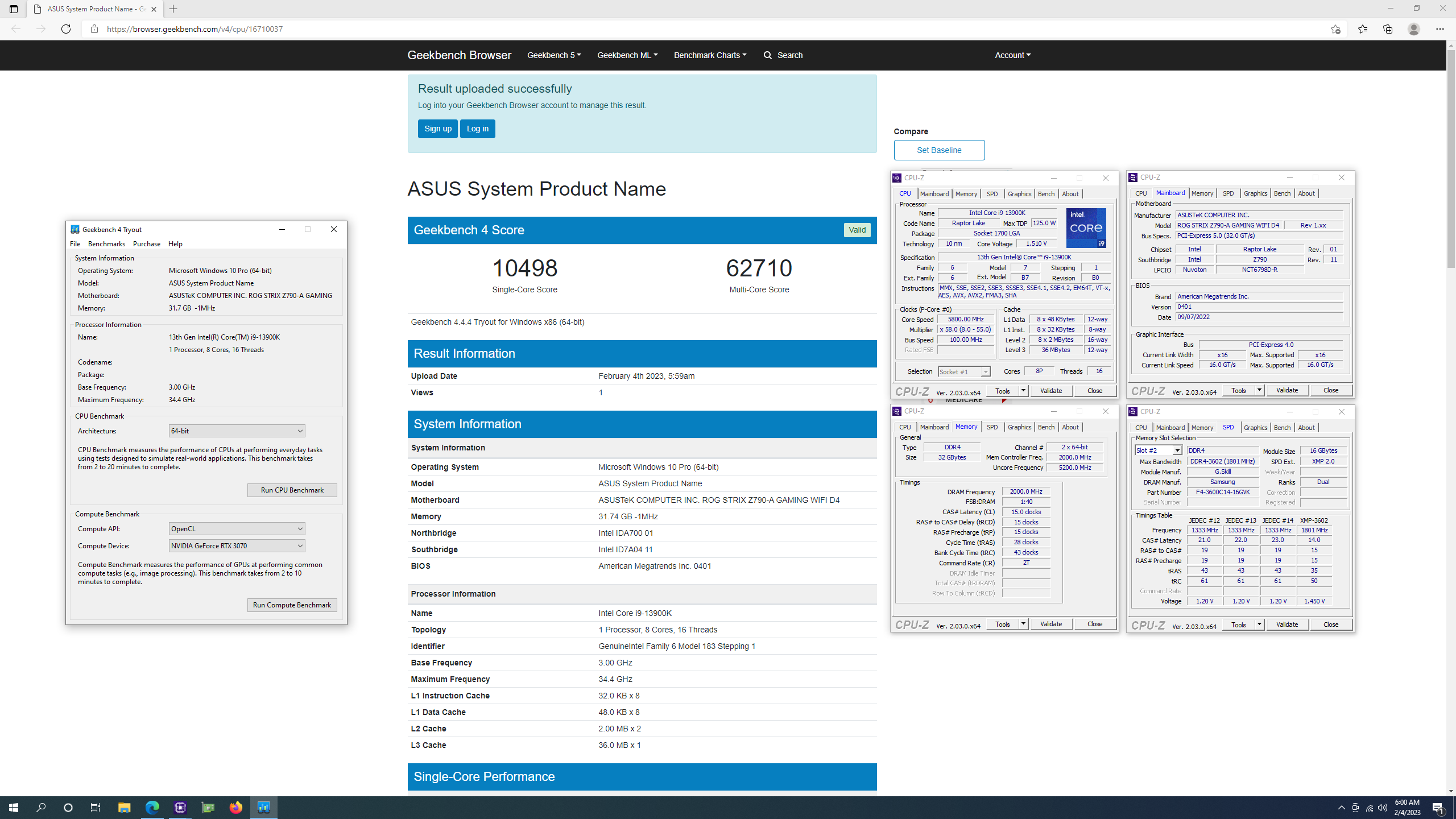Open the Compute API OpenCL dropdown
This screenshot has height=819, width=1456.
coord(237,529)
